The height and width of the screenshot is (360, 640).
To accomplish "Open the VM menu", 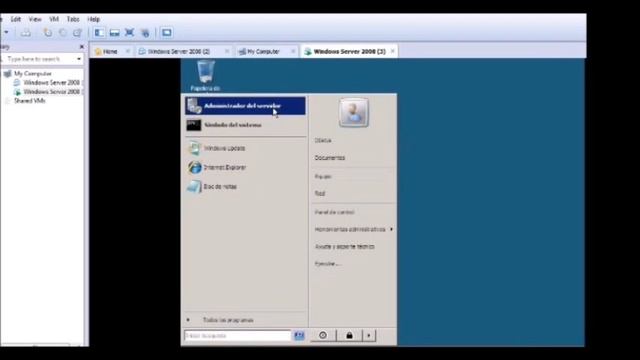I will [x=54, y=19].
